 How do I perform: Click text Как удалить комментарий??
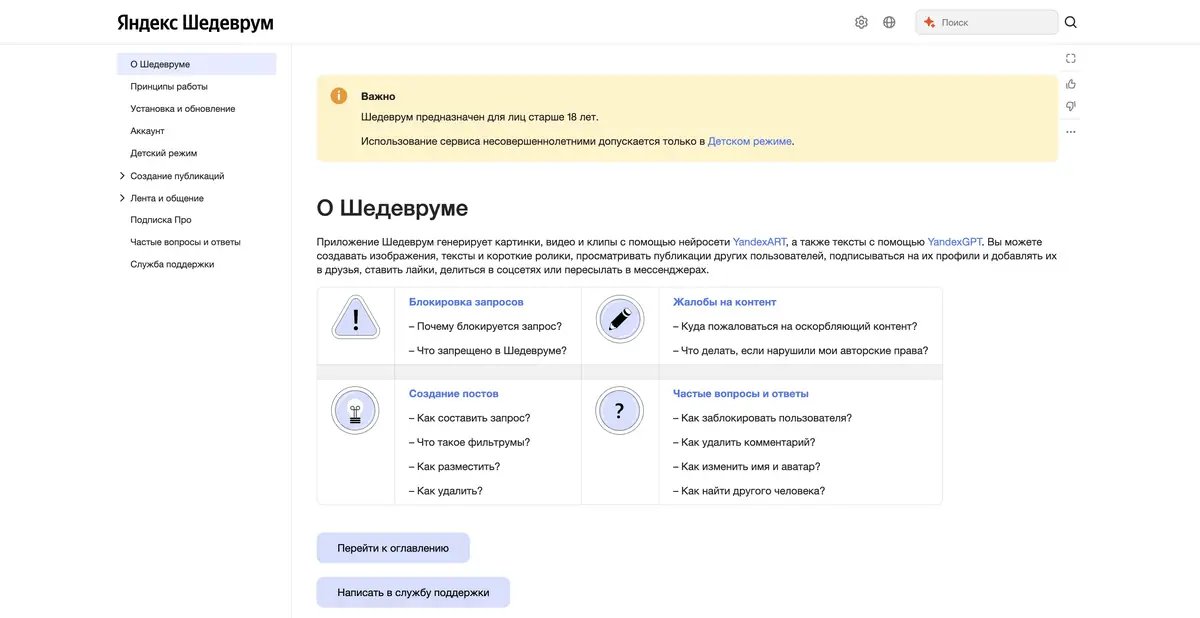pyautogui.click(x=748, y=442)
